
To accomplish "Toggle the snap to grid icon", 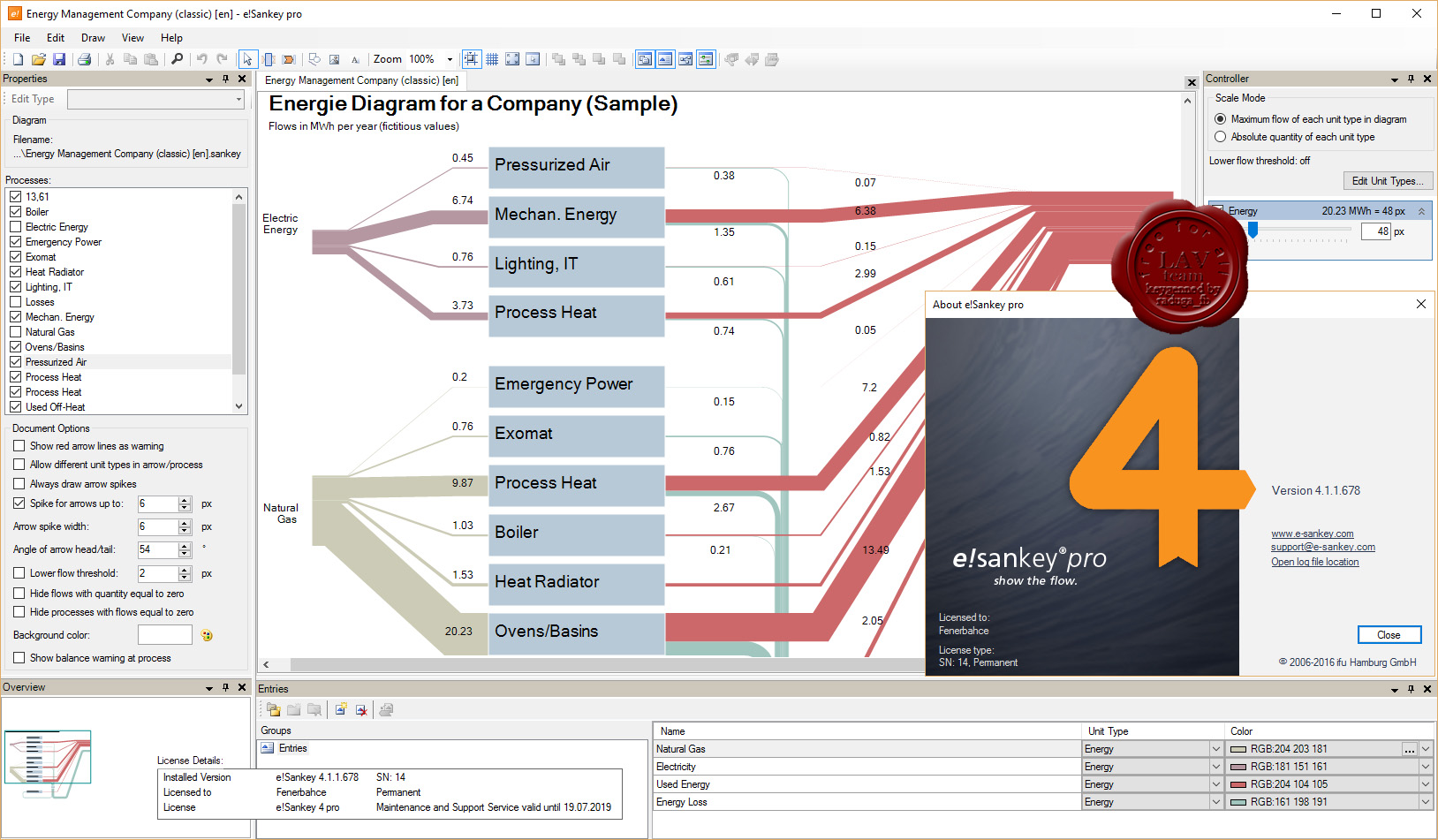I will 472,59.
